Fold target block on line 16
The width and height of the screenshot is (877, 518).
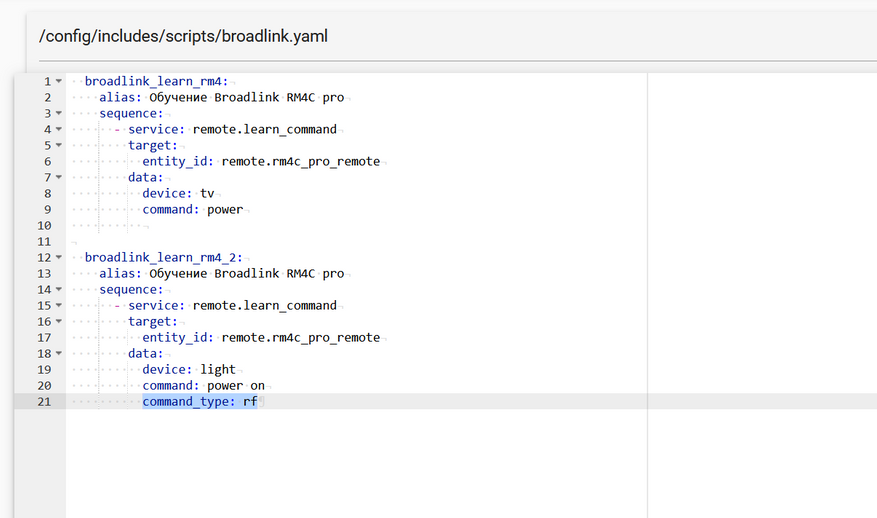point(59,322)
